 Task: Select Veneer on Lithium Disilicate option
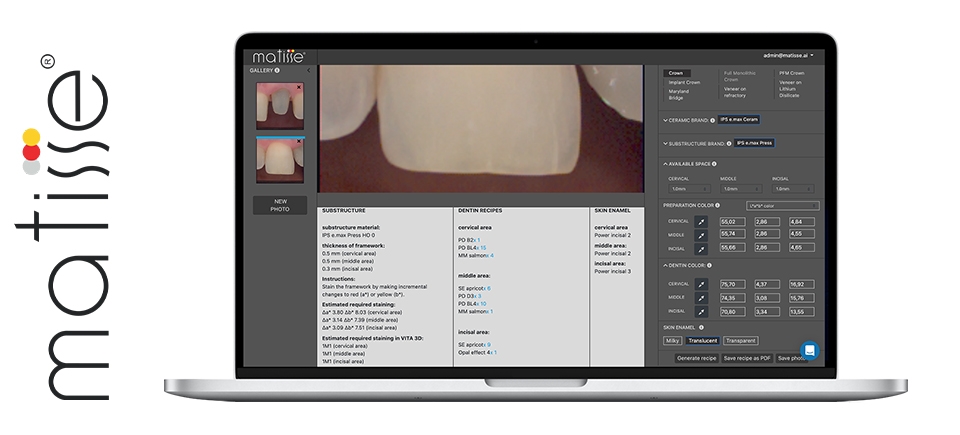[x=790, y=89]
